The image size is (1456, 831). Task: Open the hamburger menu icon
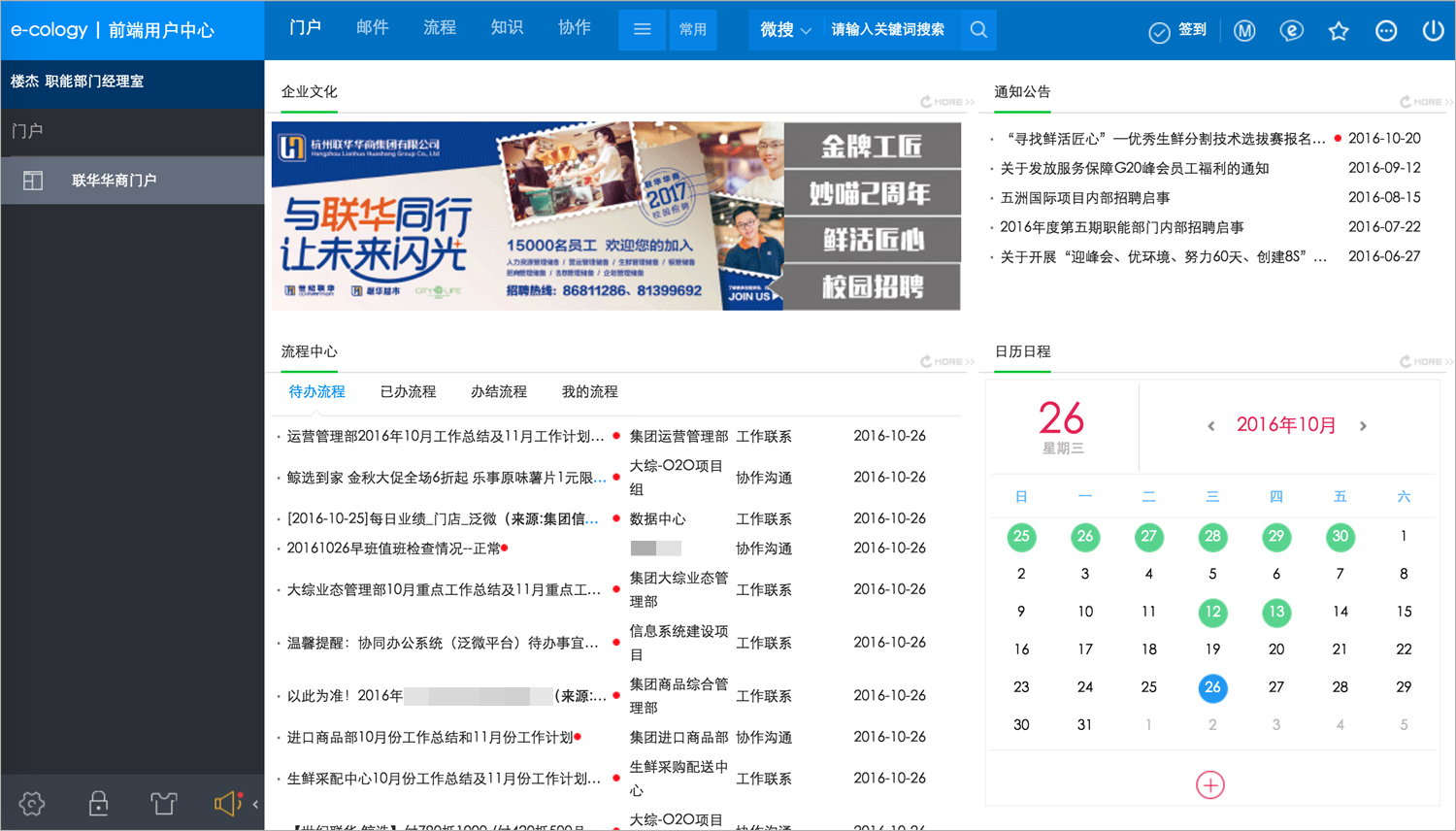pos(642,30)
